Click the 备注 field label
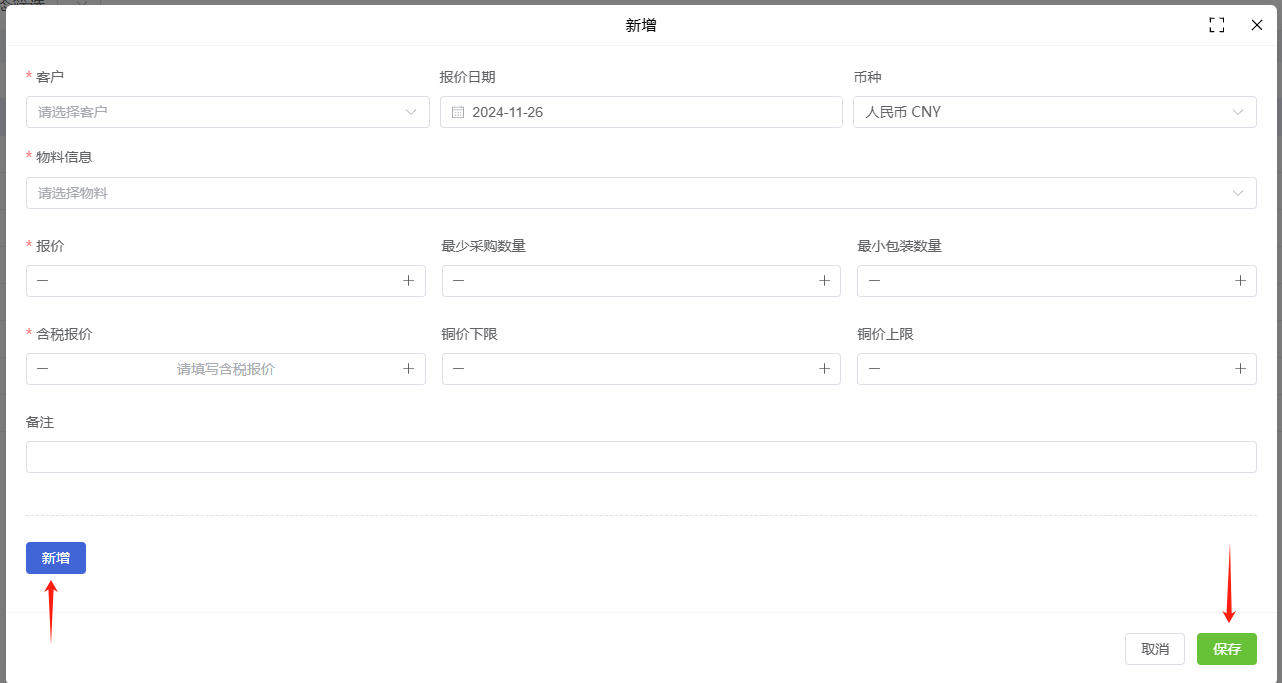Screen dimensions: 1282x683 pos(40,422)
